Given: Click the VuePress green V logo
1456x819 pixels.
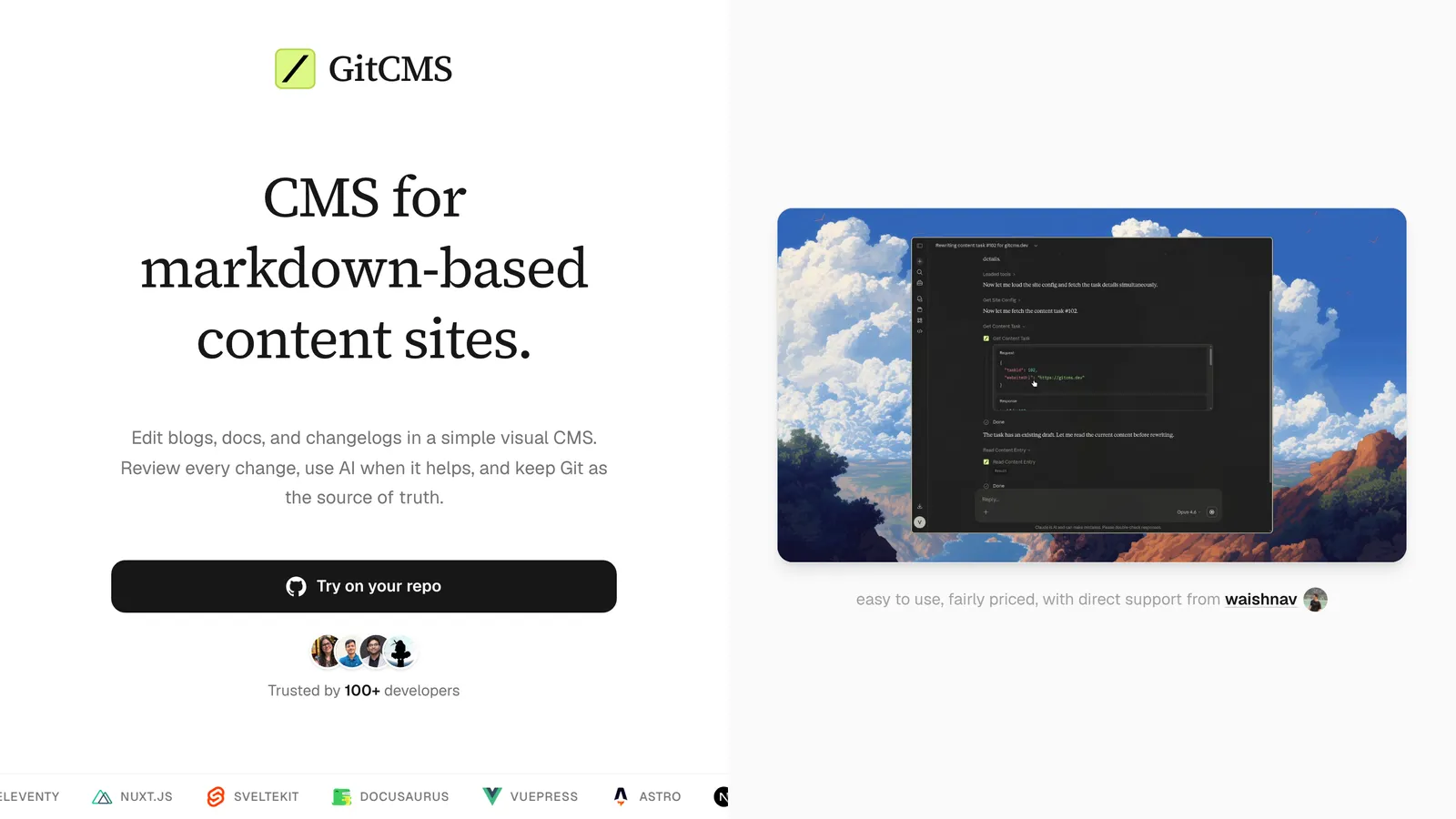Looking at the screenshot, I should 491,796.
